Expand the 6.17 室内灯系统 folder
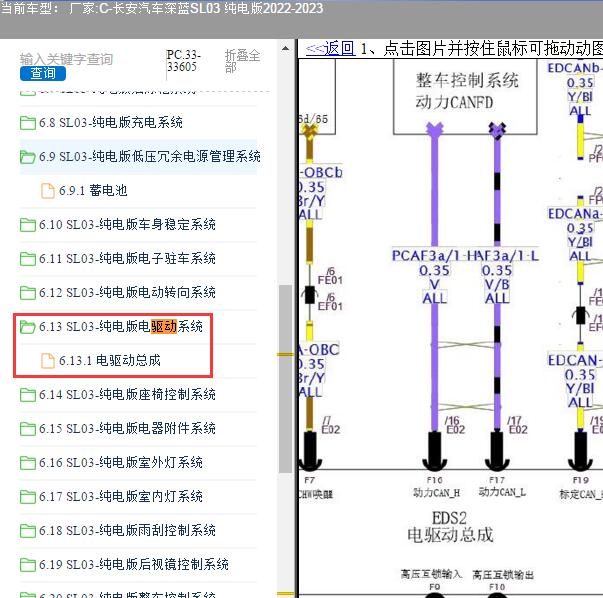 [x=120, y=496]
